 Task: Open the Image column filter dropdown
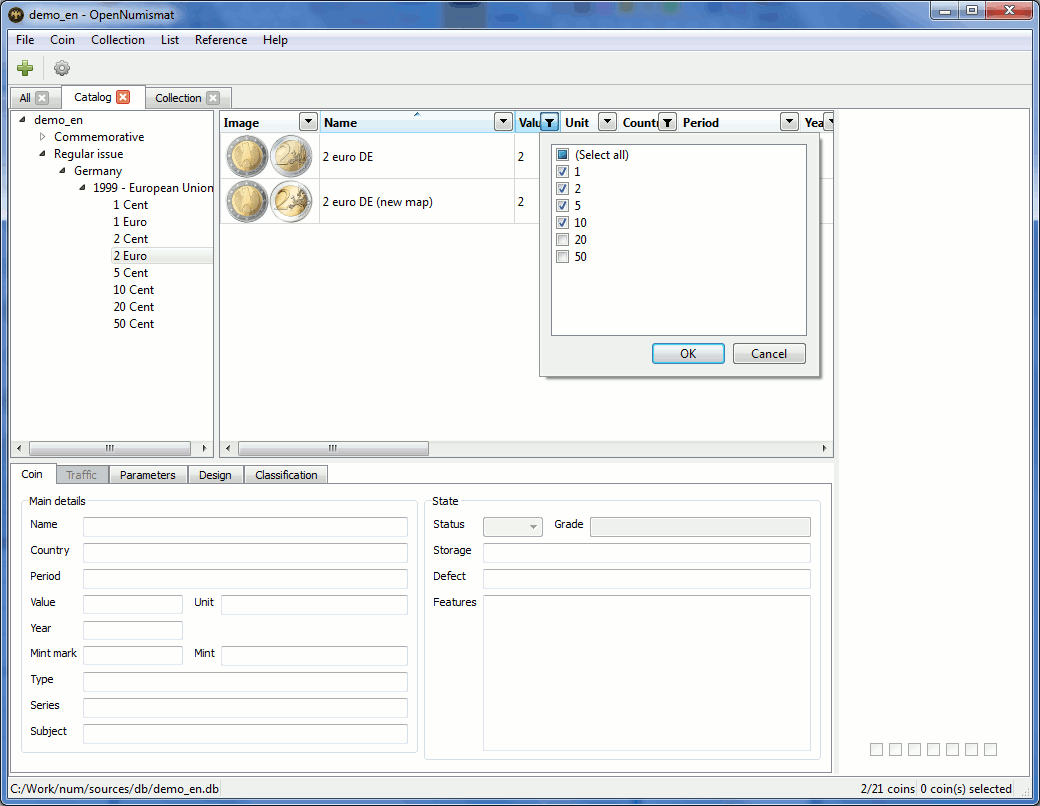pos(308,122)
